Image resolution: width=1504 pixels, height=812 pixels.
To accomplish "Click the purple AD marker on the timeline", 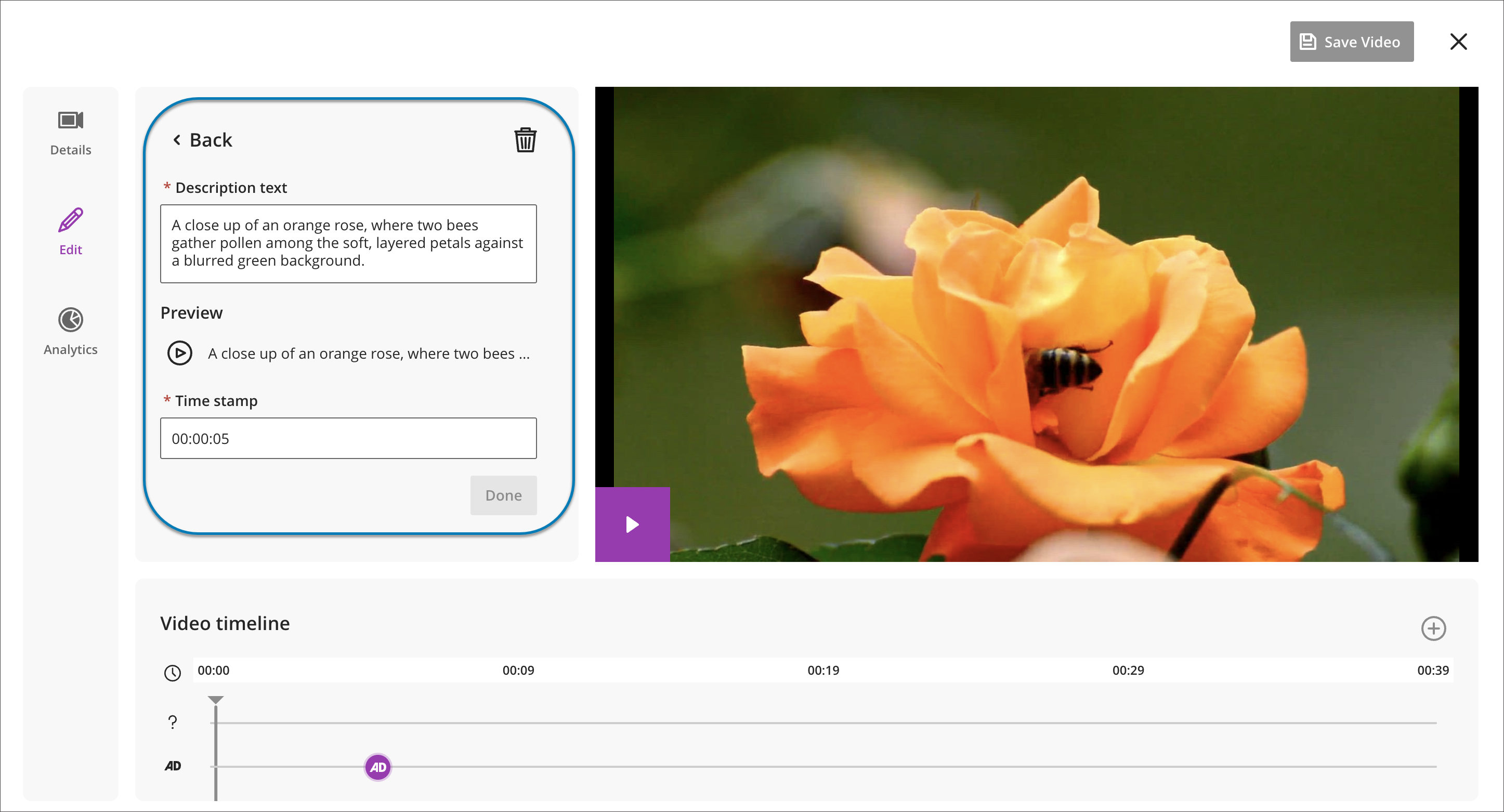I will point(377,767).
